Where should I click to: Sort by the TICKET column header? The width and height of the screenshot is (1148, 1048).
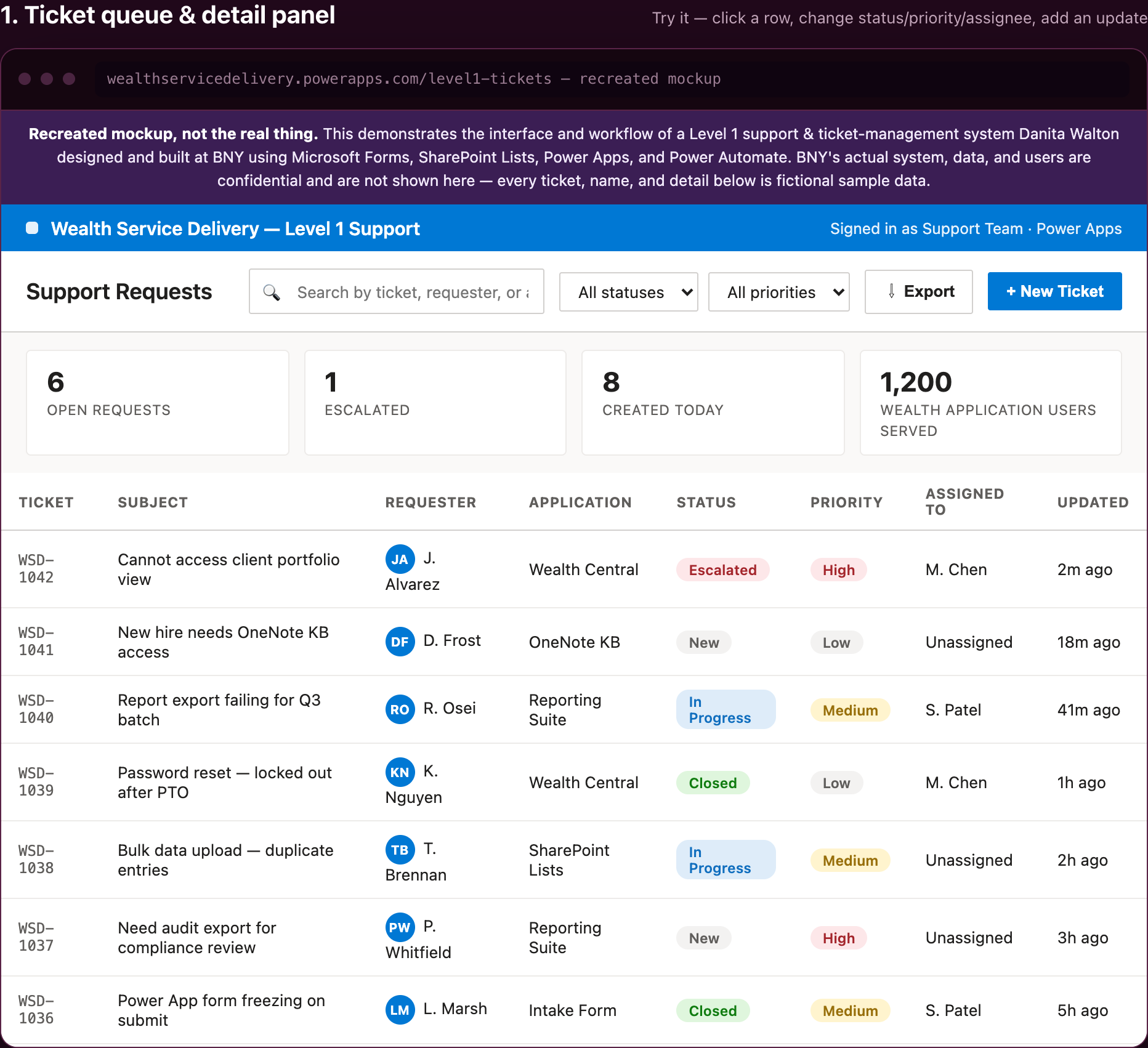[x=46, y=502]
